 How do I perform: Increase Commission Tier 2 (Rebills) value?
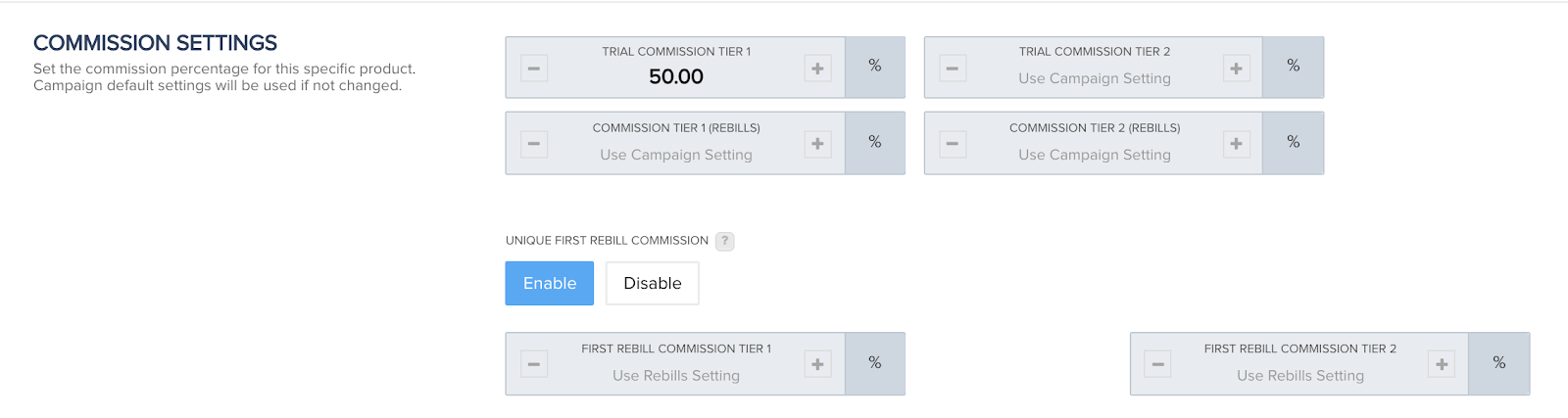point(1236,144)
